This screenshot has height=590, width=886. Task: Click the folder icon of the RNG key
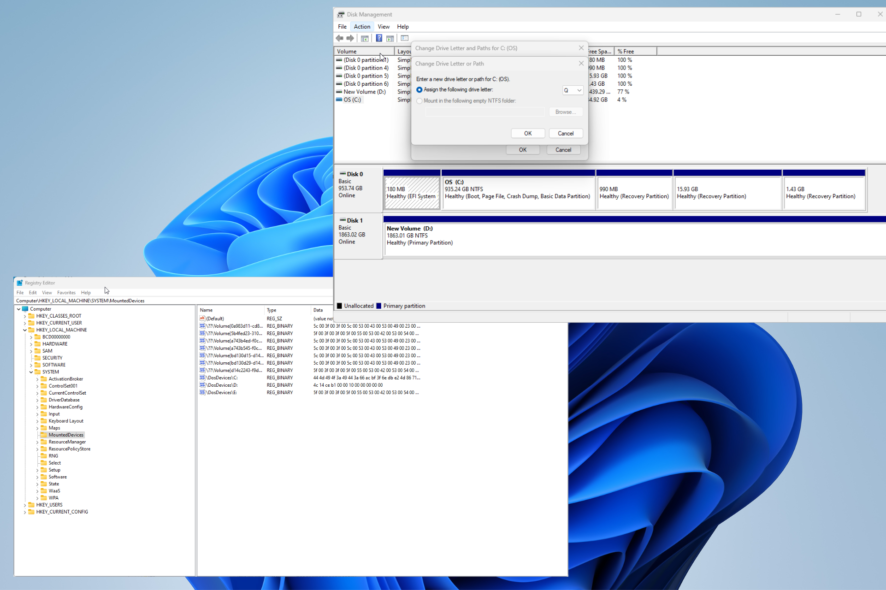44,455
